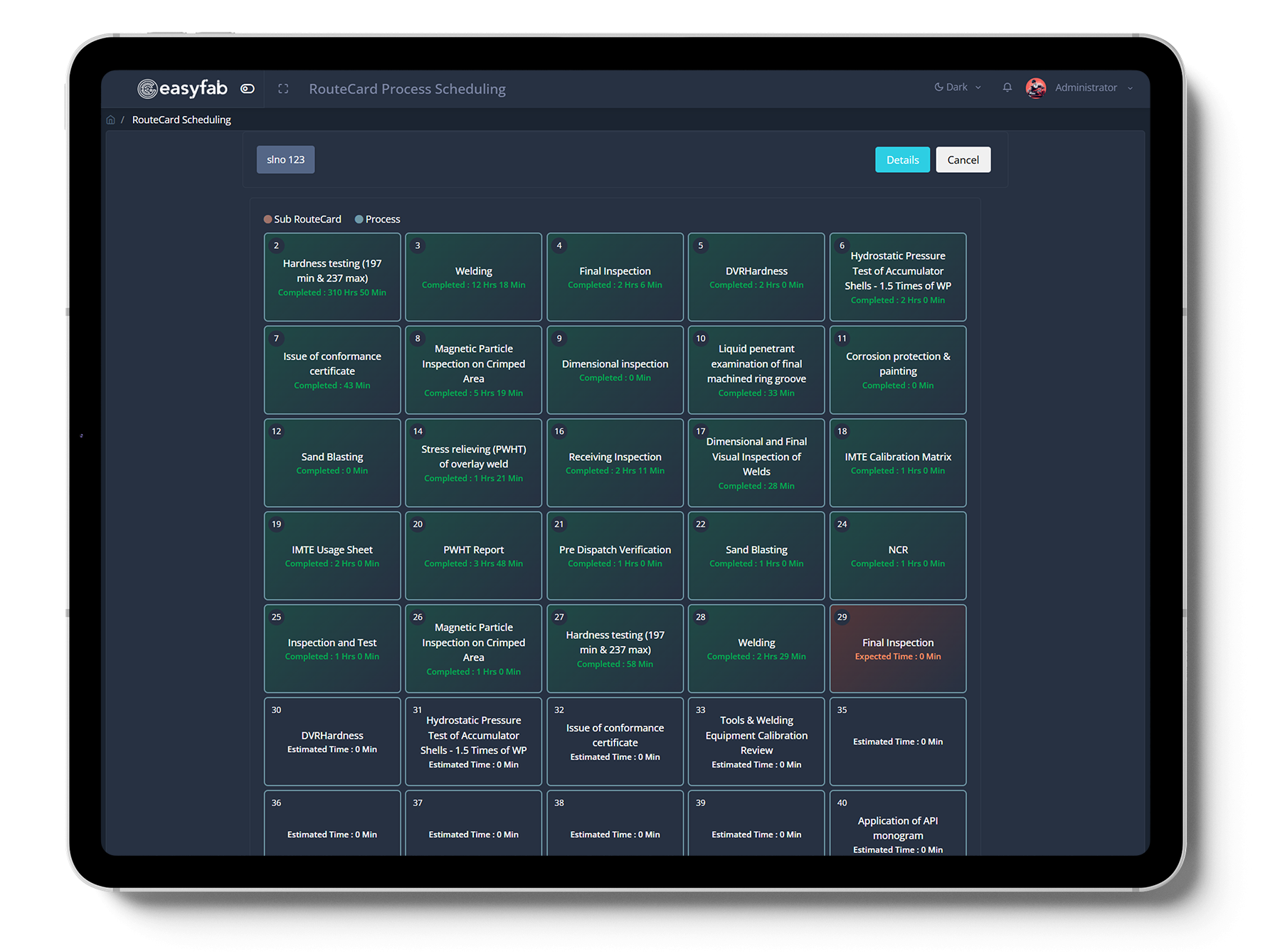Select card 22 Sand Blasting
Viewport: 1275px width, 952px height.
click(x=756, y=556)
